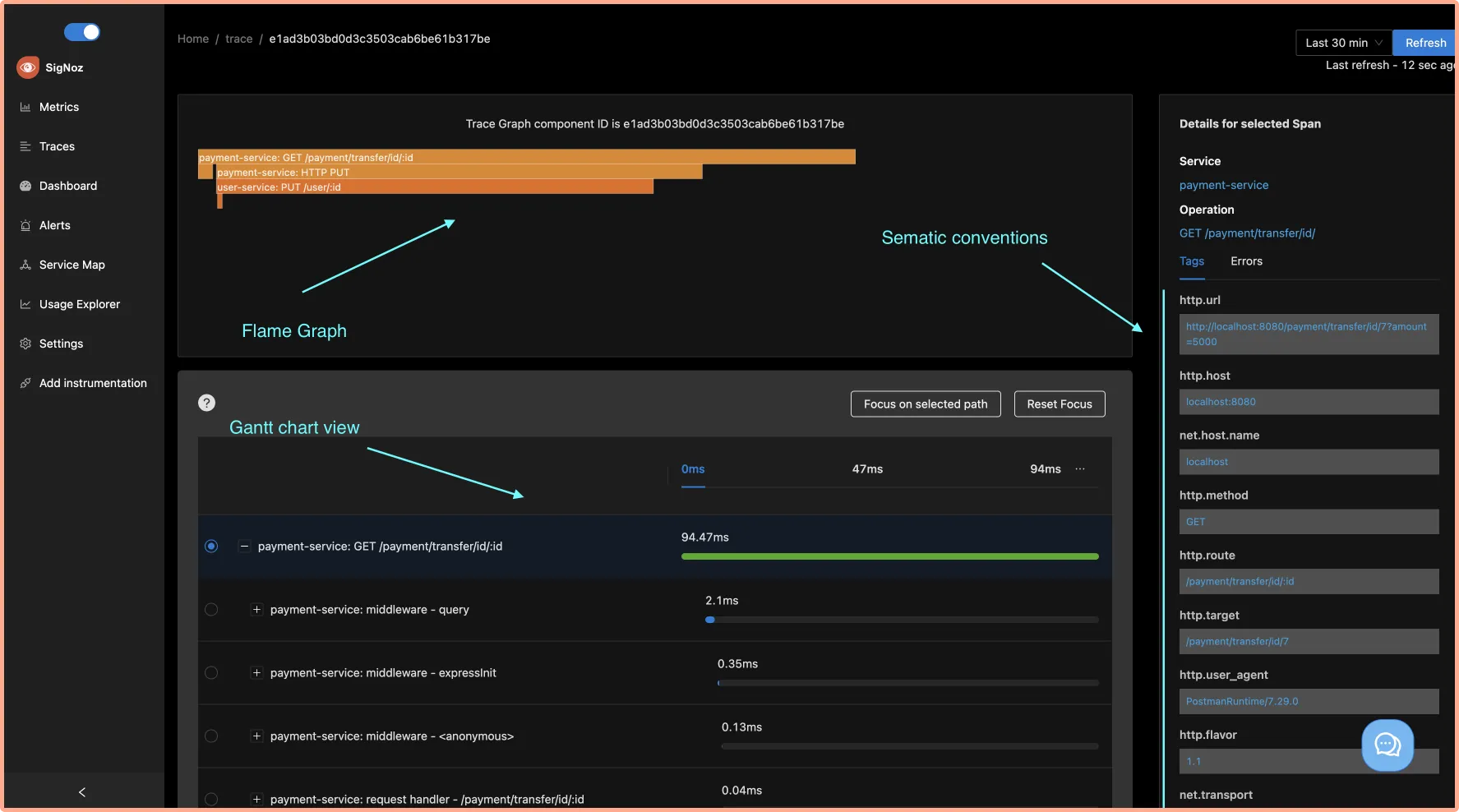The width and height of the screenshot is (1459, 812).
Task: Expand the middleware - expressInit span
Action: [256, 673]
